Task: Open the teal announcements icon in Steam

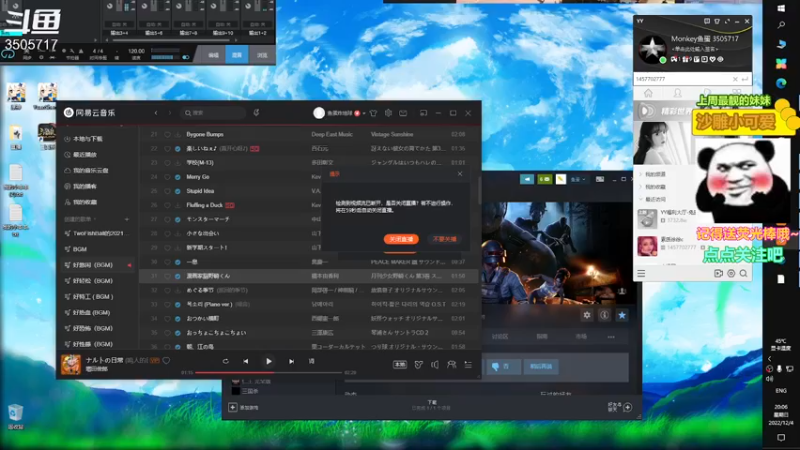Action: (x=527, y=179)
